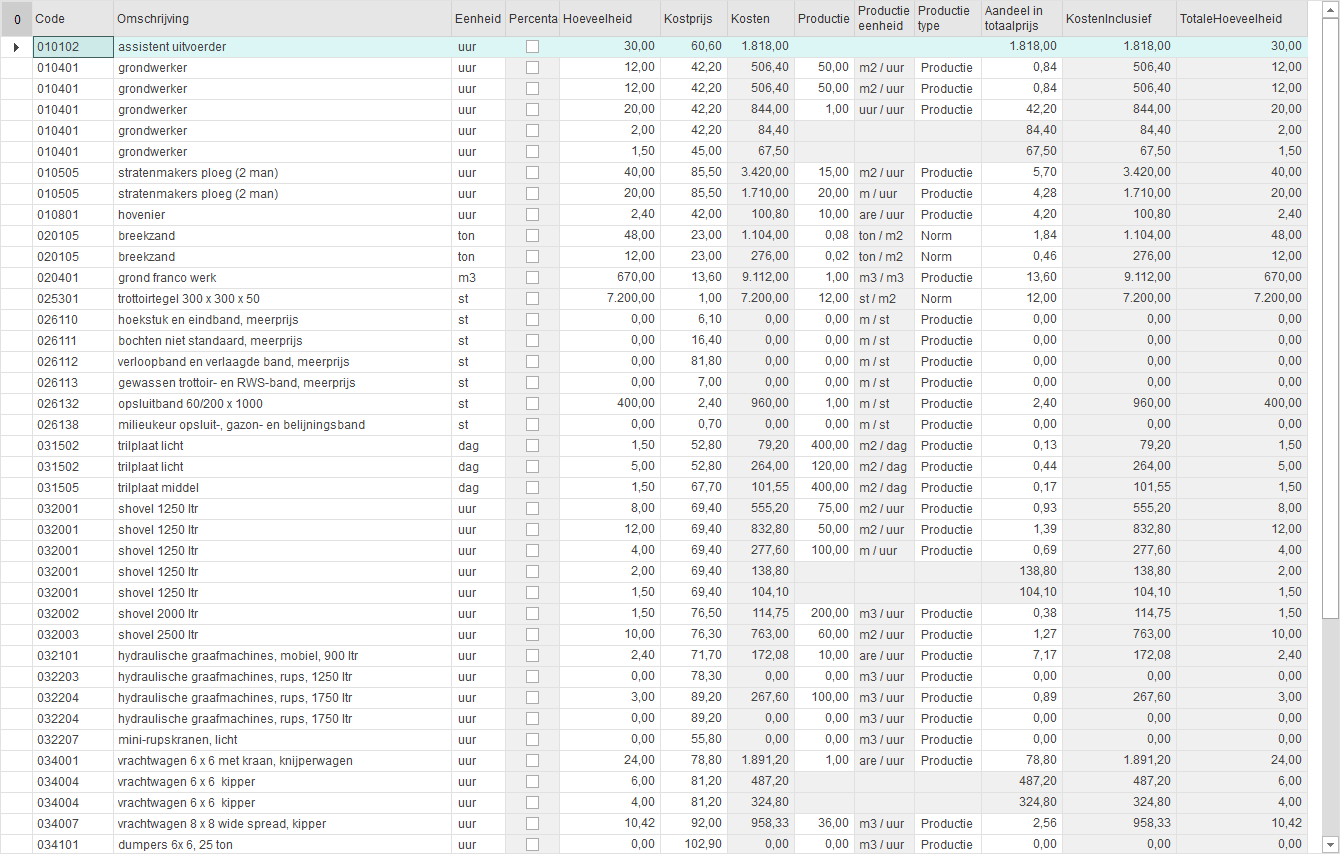Click 'hoekstuk en eindband, meerprijs' cell
Screen dimensions: 1340x854
(x=282, y=320)
